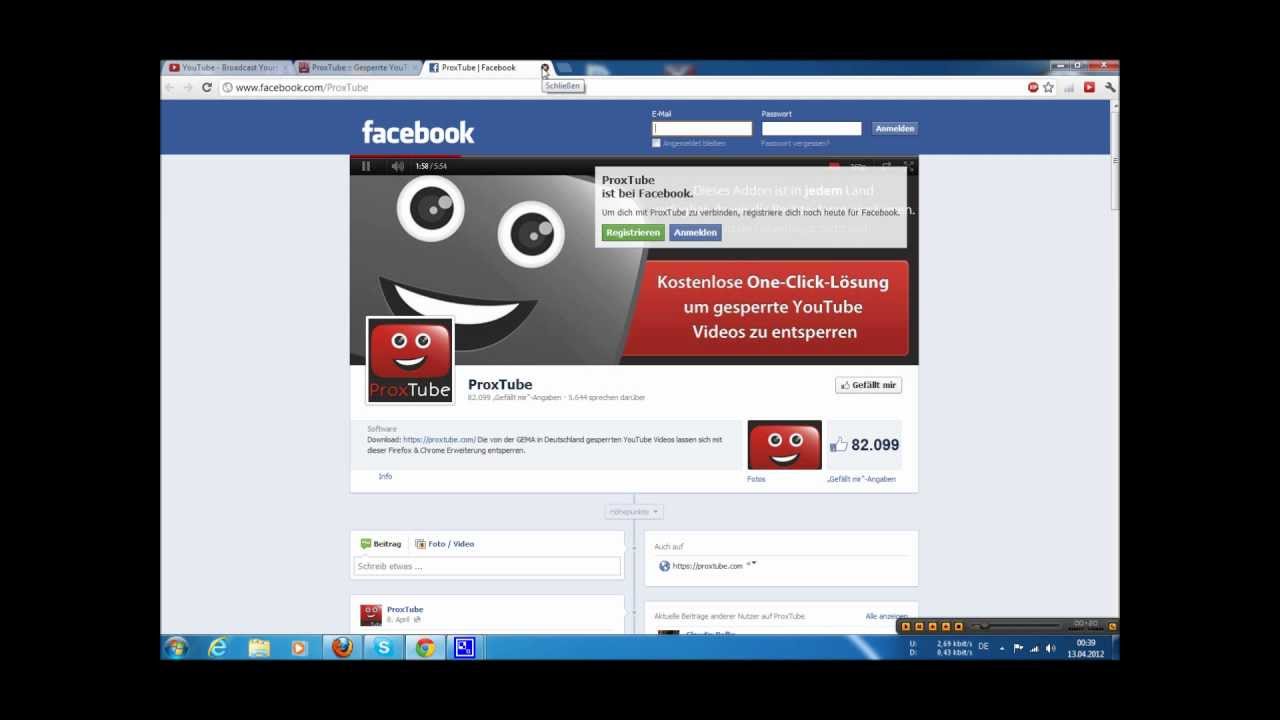Click the video progress bar
Screen dimensions: 1280x720
pyautogui.click(x=634, y=157)
